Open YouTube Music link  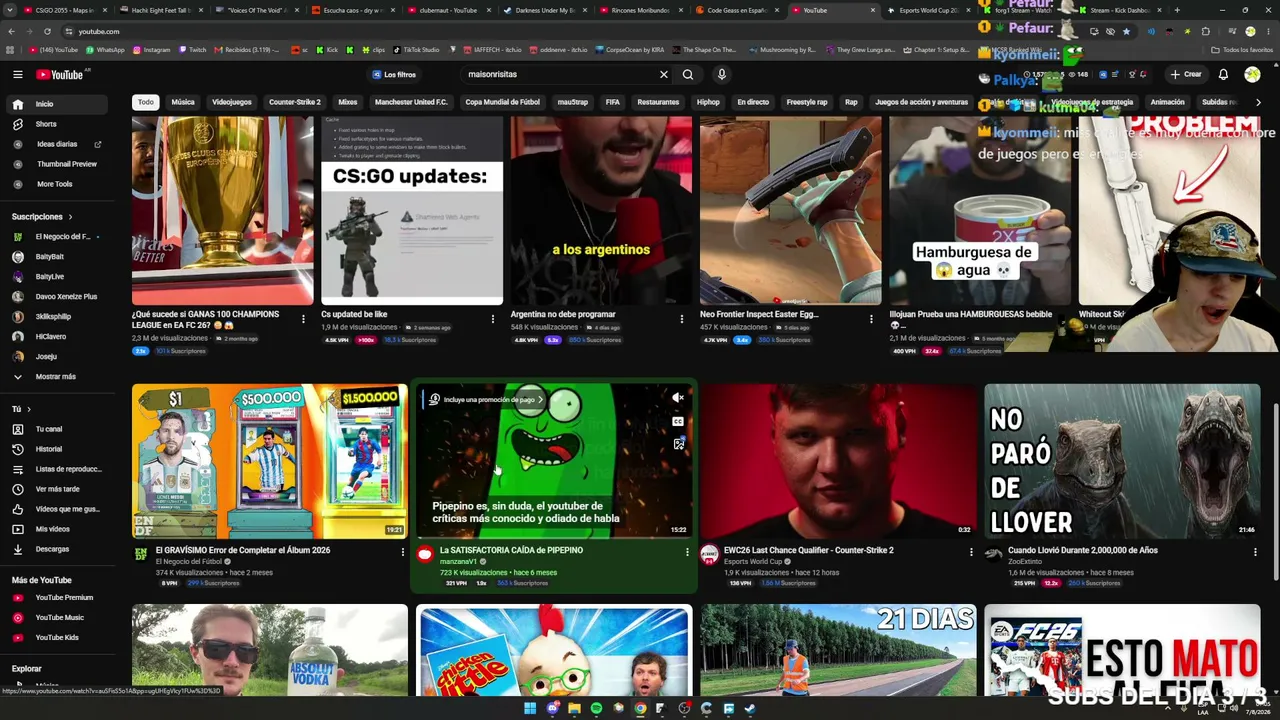(x=58, y=618)
